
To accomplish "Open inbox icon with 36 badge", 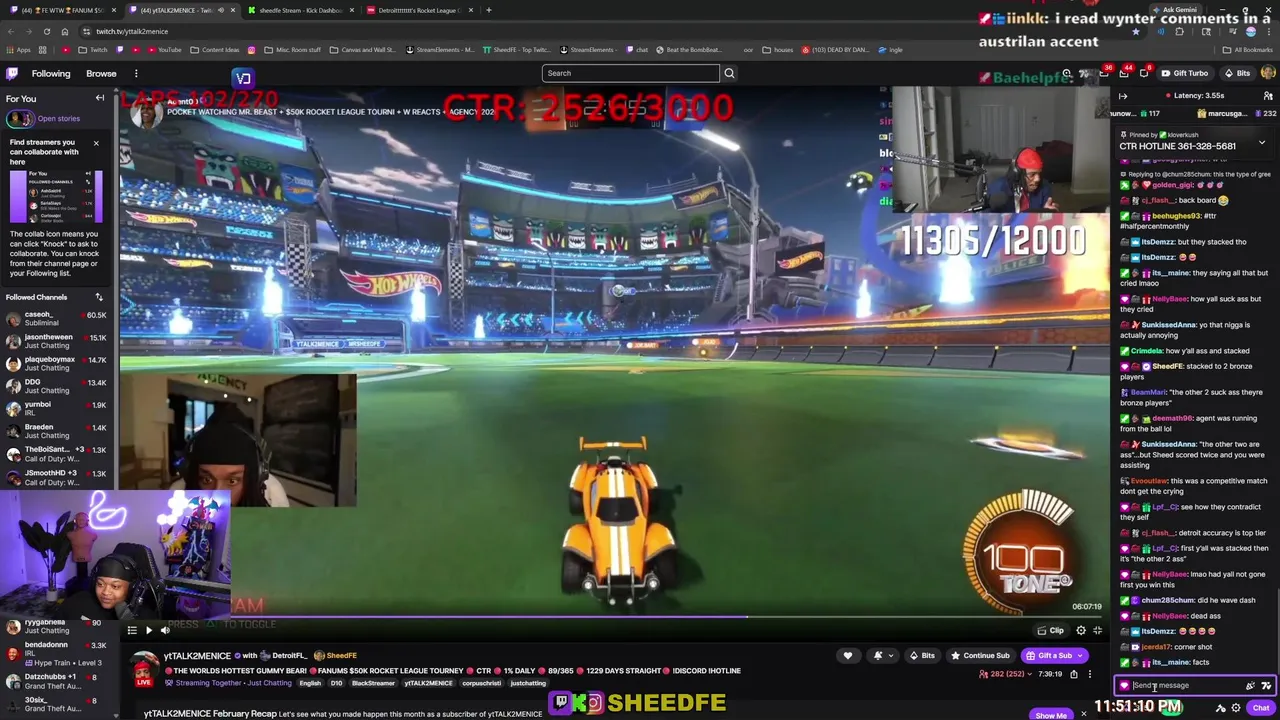I will tap(1102, 73).
